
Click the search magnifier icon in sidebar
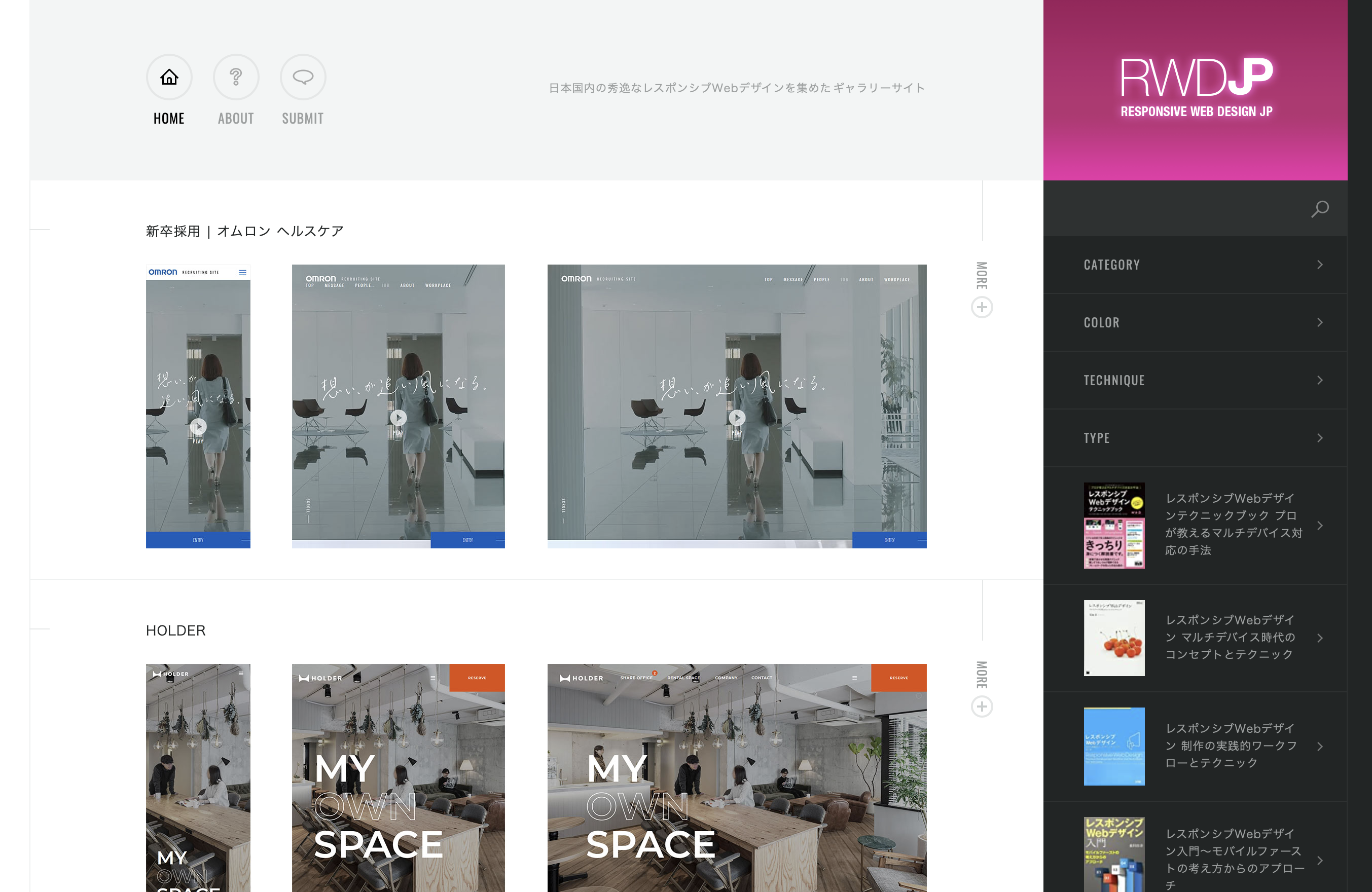tap(1320, 209)
